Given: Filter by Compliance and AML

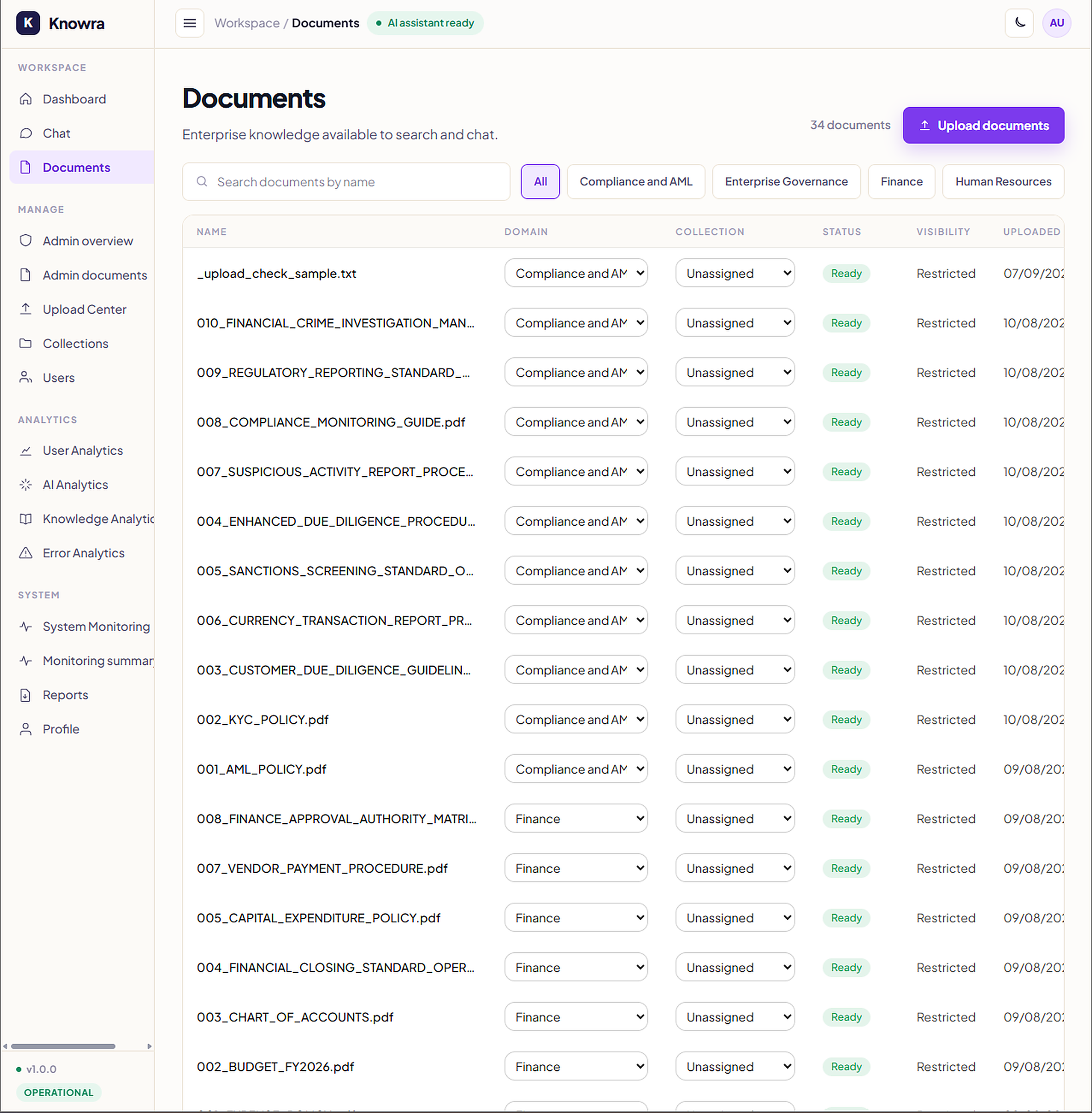Looking at the screenshot, I should click(x=635, y=182).
